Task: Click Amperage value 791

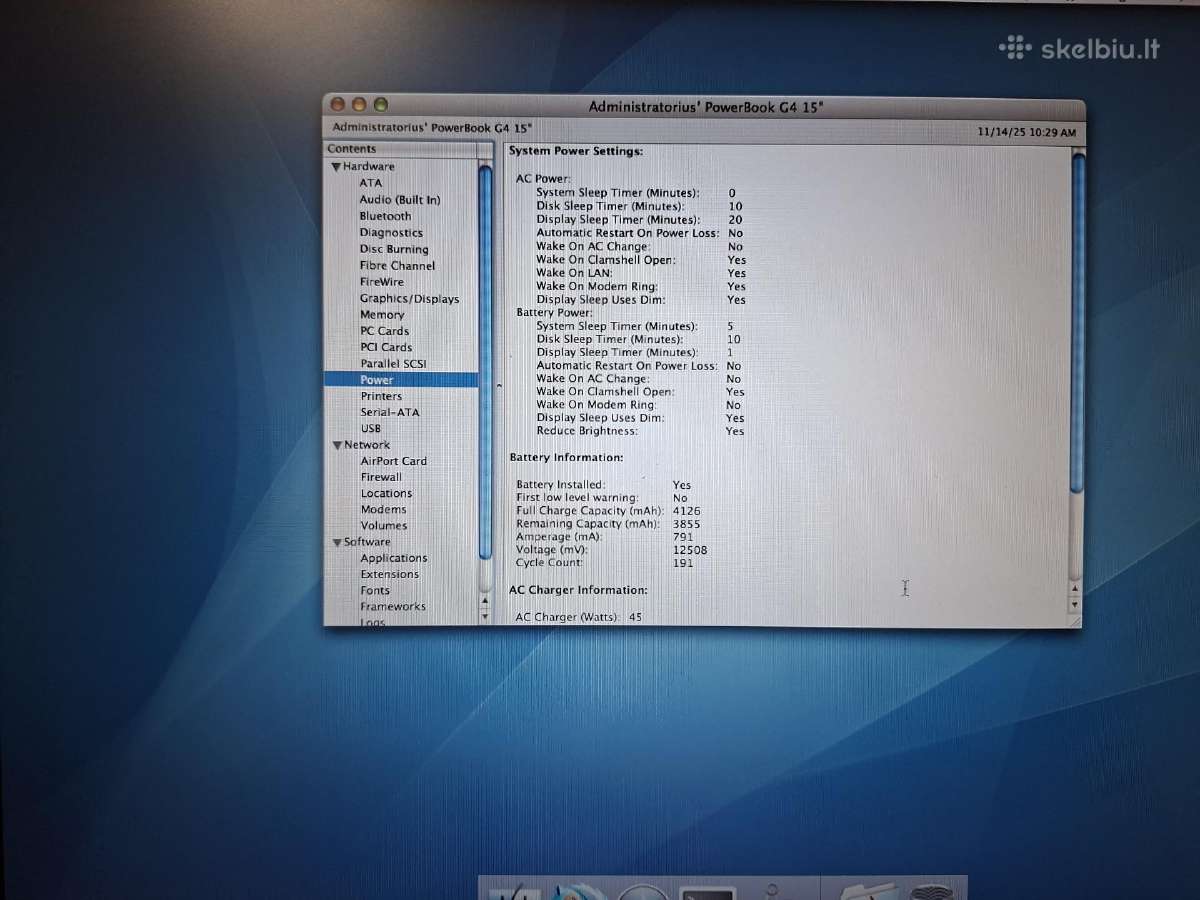Action: 683,537
